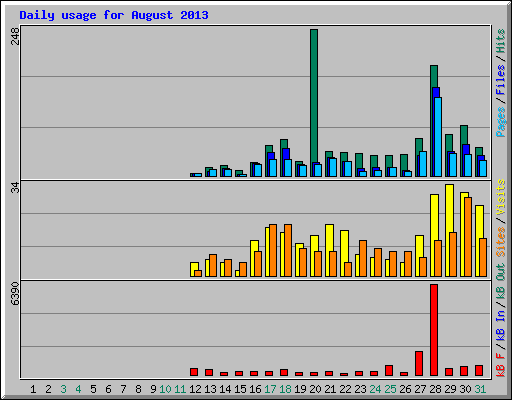Click the green day 31 label
Image resolution: width=512 pixels, height=400 pixels.
480,389
